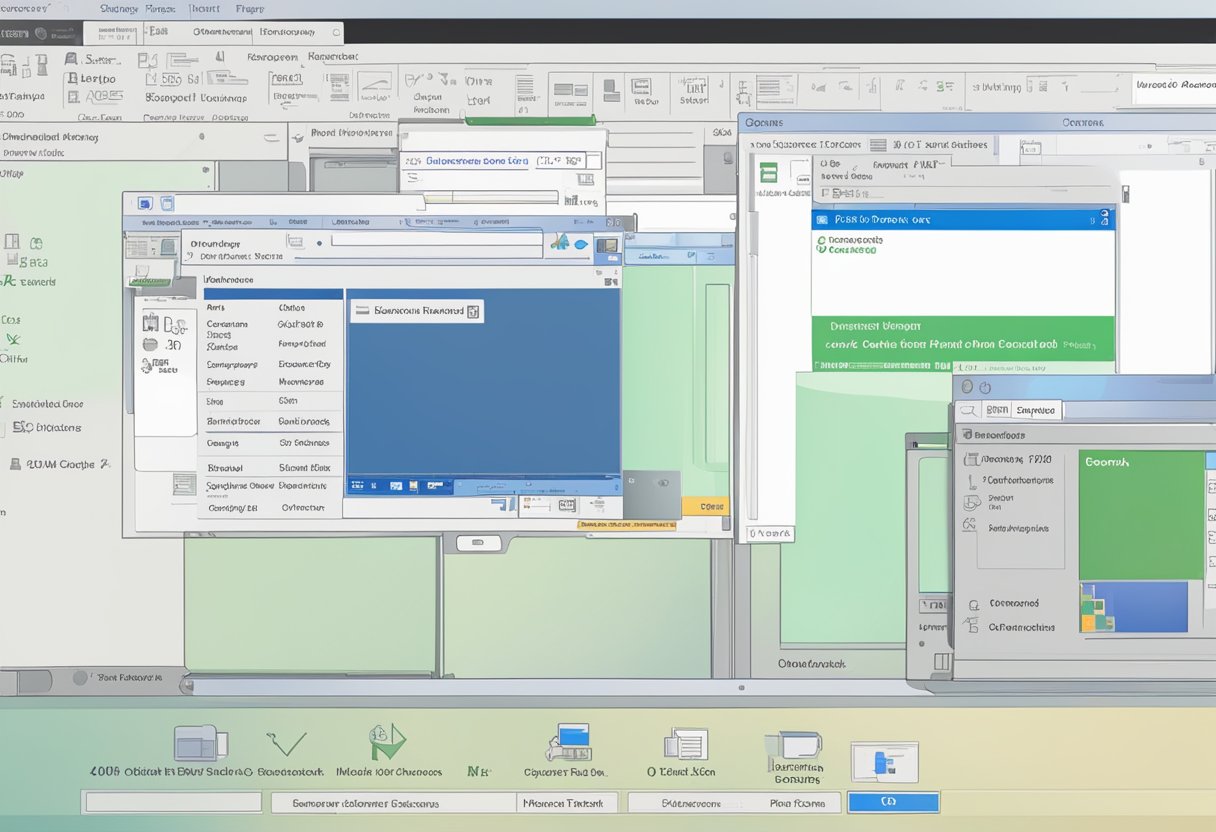
Task: Click the stacked documents icon in bottom row
Action: (x=686, y=744)
